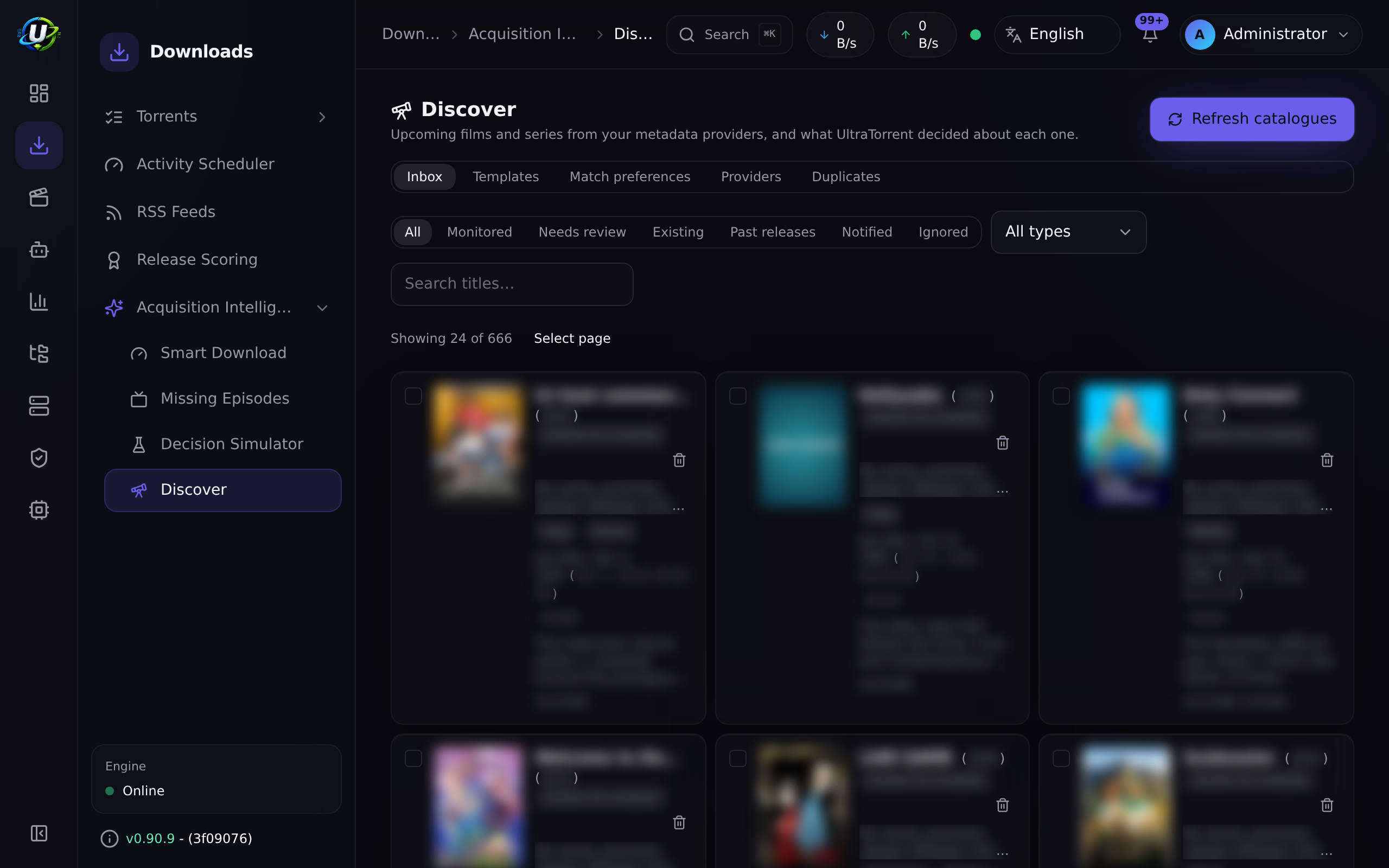Expand the Torrents submenu chevron
The height and width of the screenshot is (868, 1389).
tap(322, 117)
